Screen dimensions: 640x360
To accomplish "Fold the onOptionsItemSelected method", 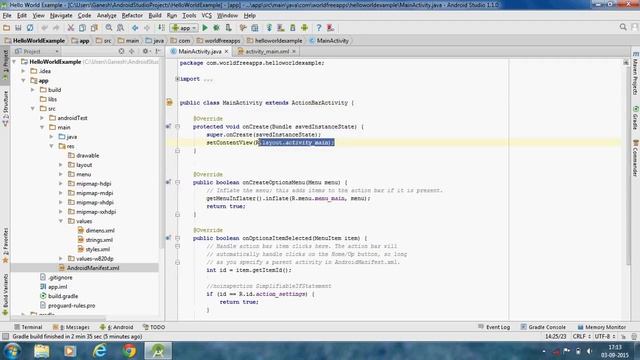I will pos(177,238).
